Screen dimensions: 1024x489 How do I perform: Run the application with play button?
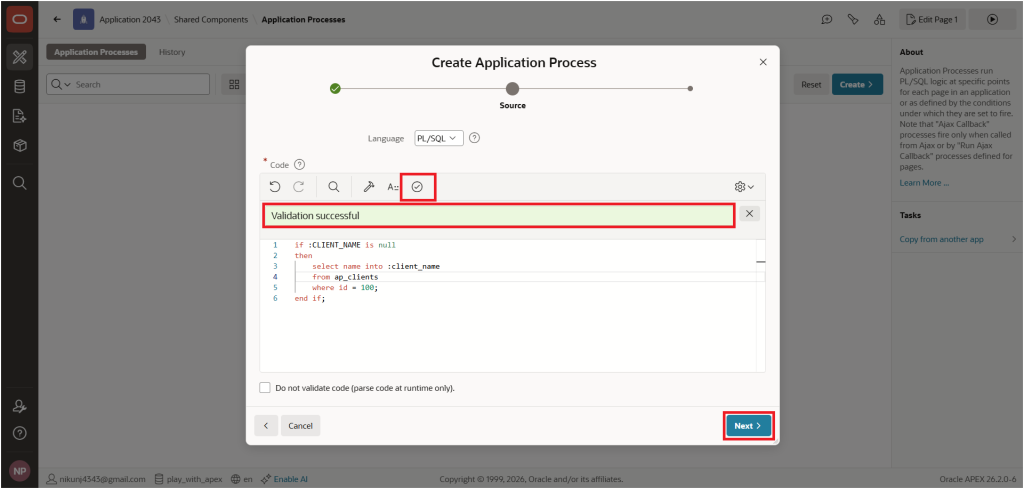[992, 20]
